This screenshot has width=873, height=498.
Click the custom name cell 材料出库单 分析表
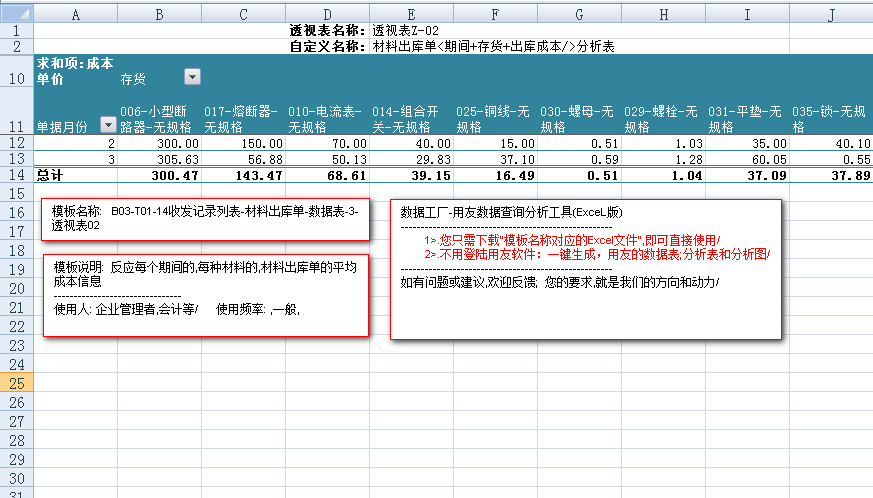coord(492,46)
